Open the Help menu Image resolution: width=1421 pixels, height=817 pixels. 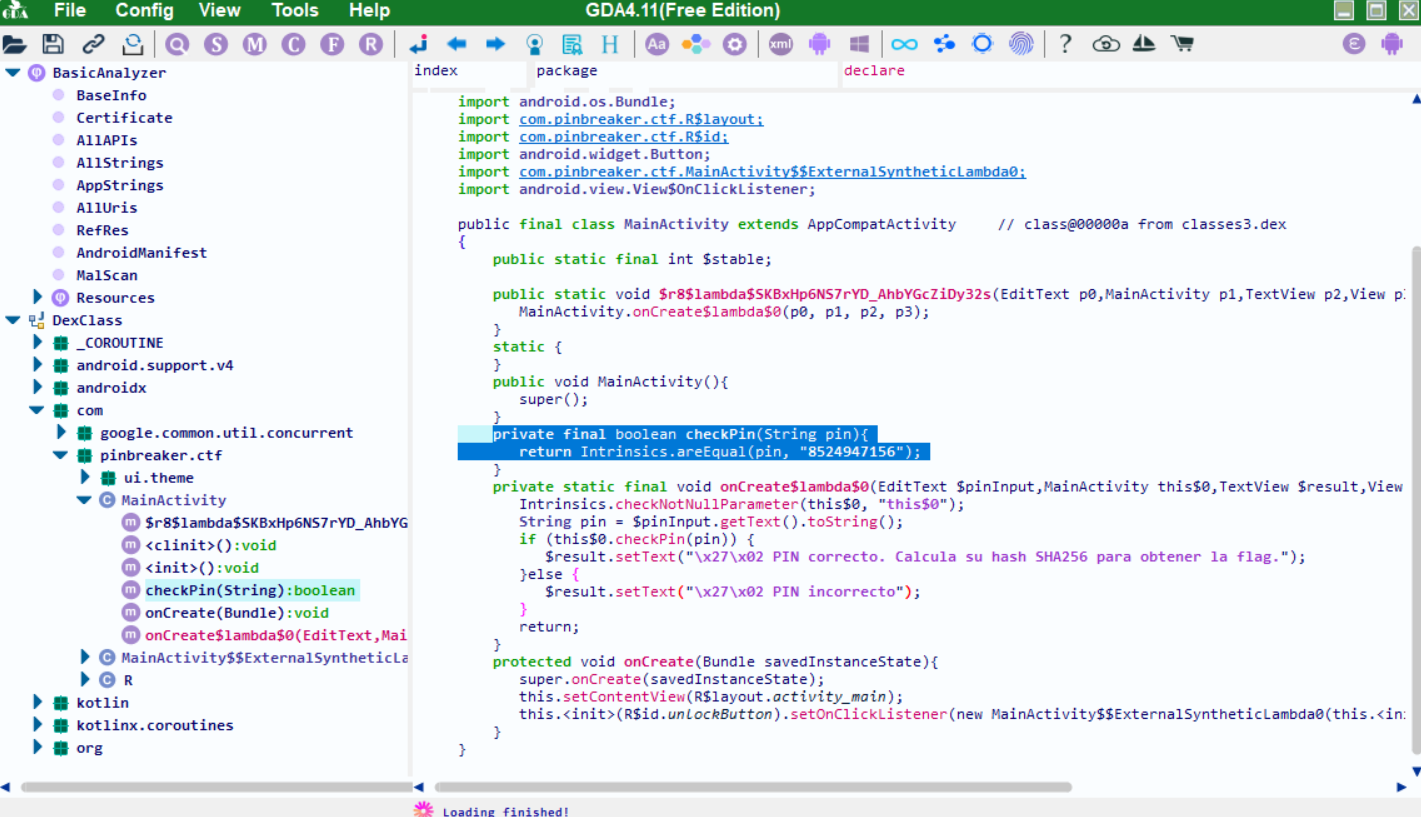point(369,11)
